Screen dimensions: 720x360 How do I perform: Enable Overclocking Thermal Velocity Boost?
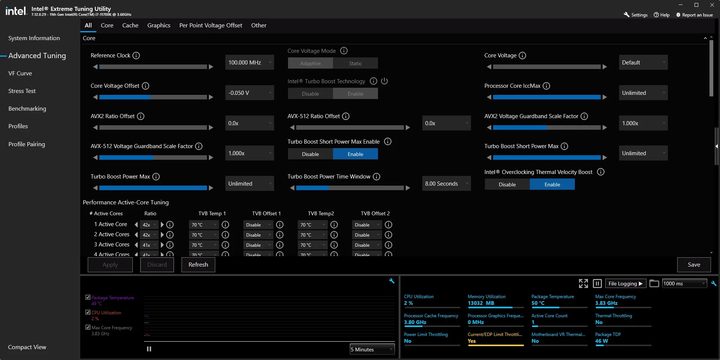[552, 184]
